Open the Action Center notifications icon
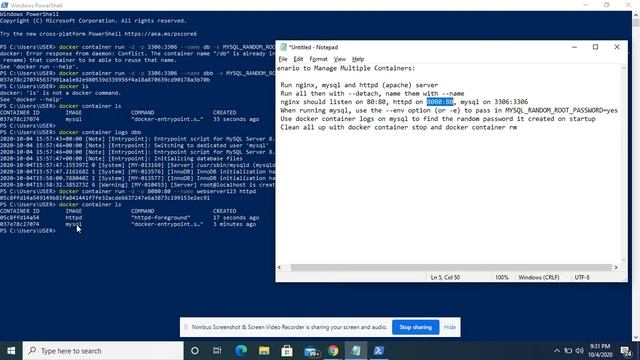 point(626,351)
